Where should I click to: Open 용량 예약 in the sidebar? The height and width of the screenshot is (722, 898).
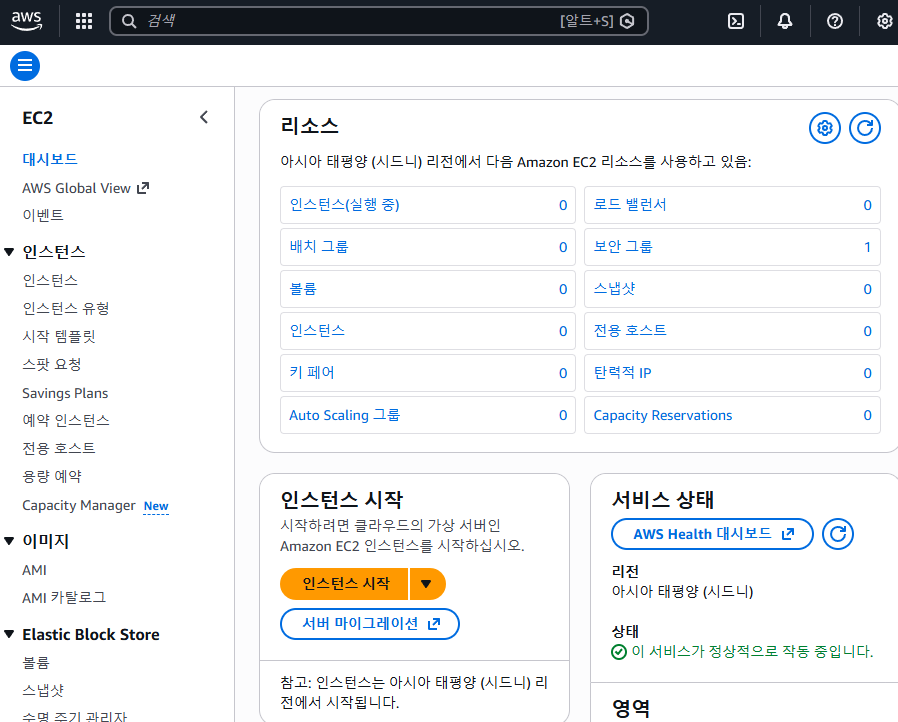click(52, 476)
